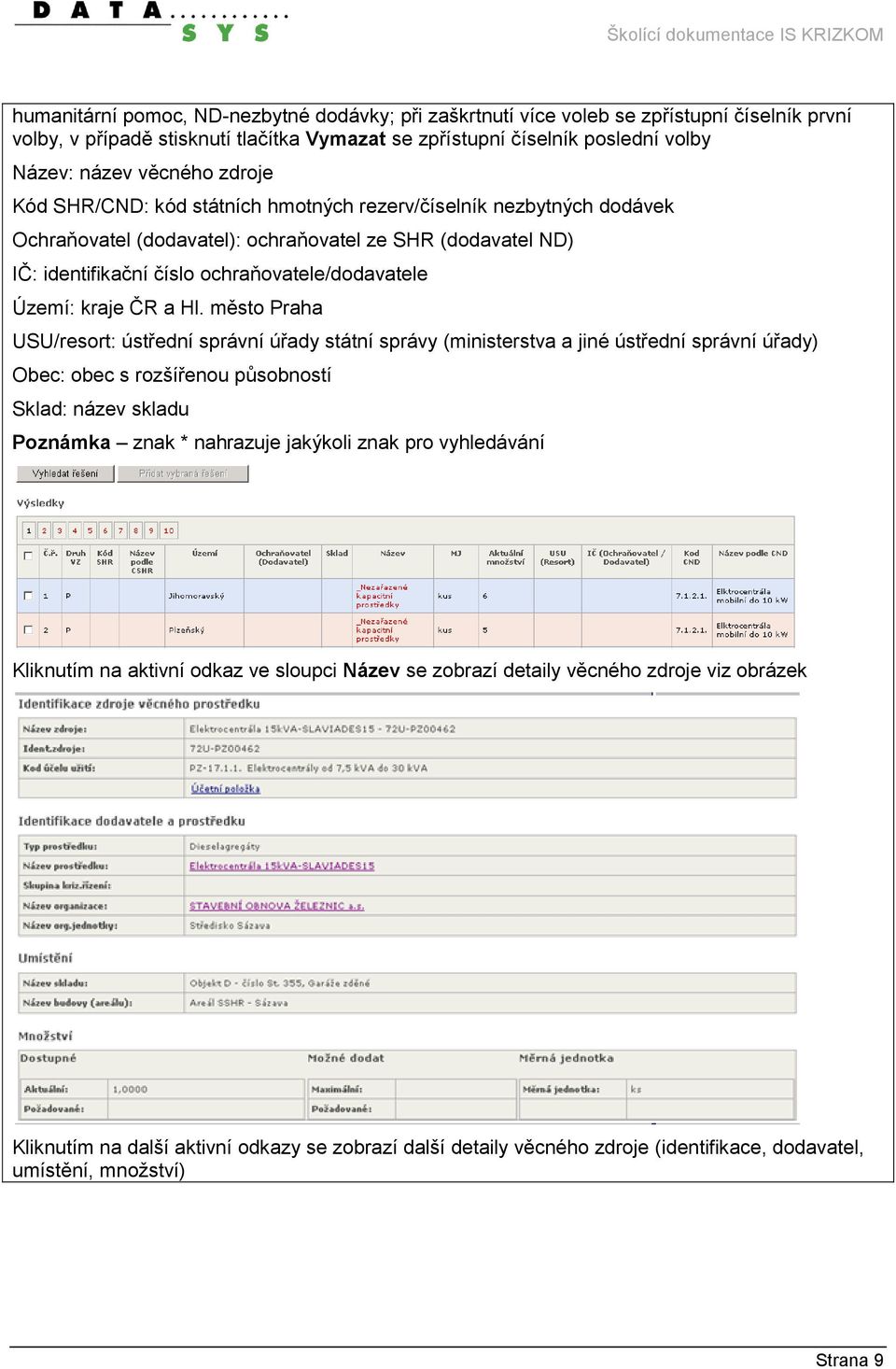Open _Nezařazené kapacitní prostředky link in Plzeňský row
896x1369 pixels.
382,629
